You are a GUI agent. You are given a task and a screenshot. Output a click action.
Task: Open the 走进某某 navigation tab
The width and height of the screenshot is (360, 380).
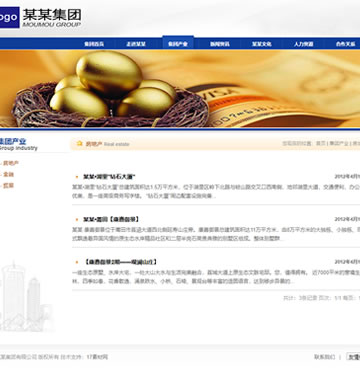(136, 44)
